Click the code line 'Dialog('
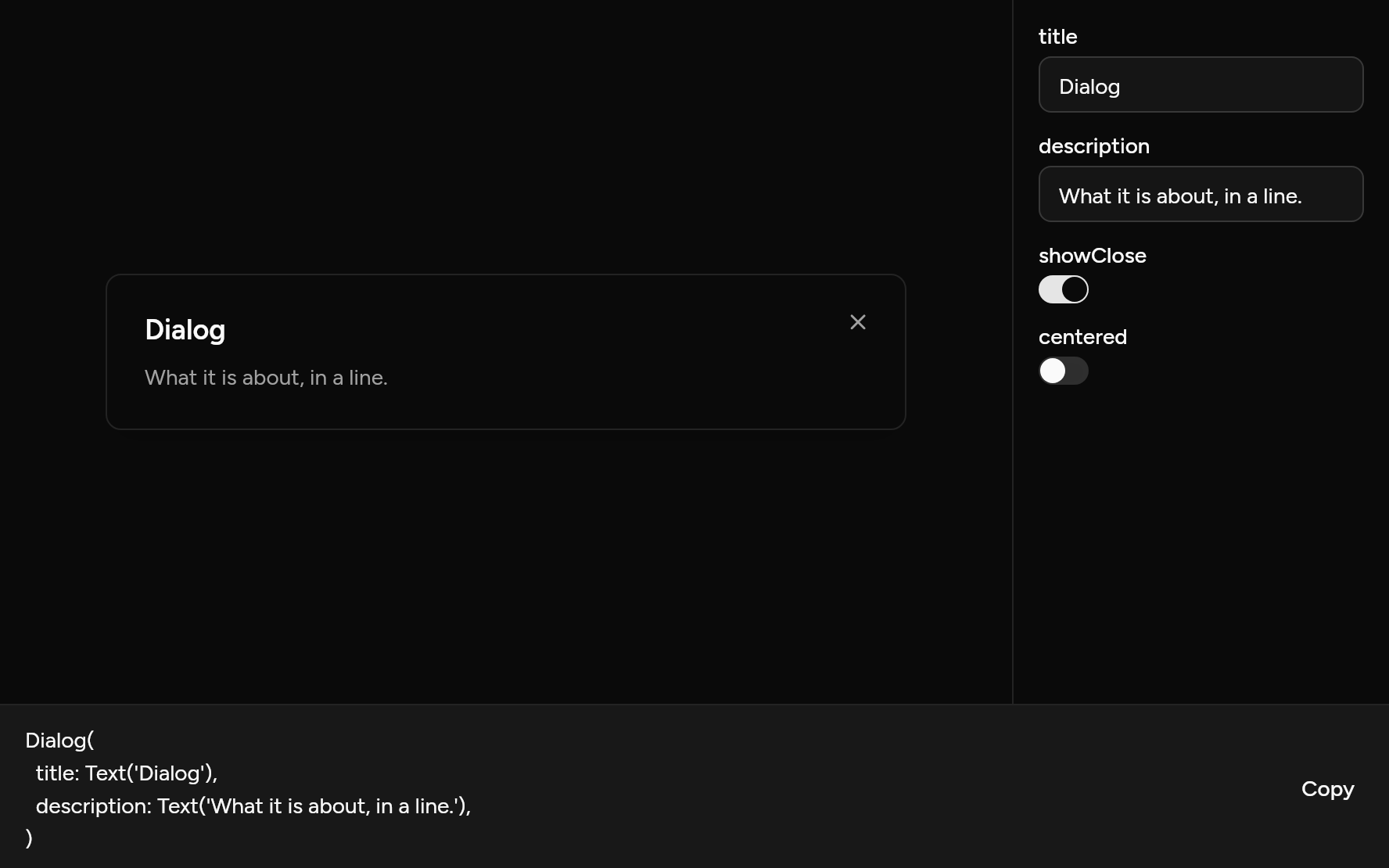The height and width of the screenshot is (868, 1389). pos(59,741)
